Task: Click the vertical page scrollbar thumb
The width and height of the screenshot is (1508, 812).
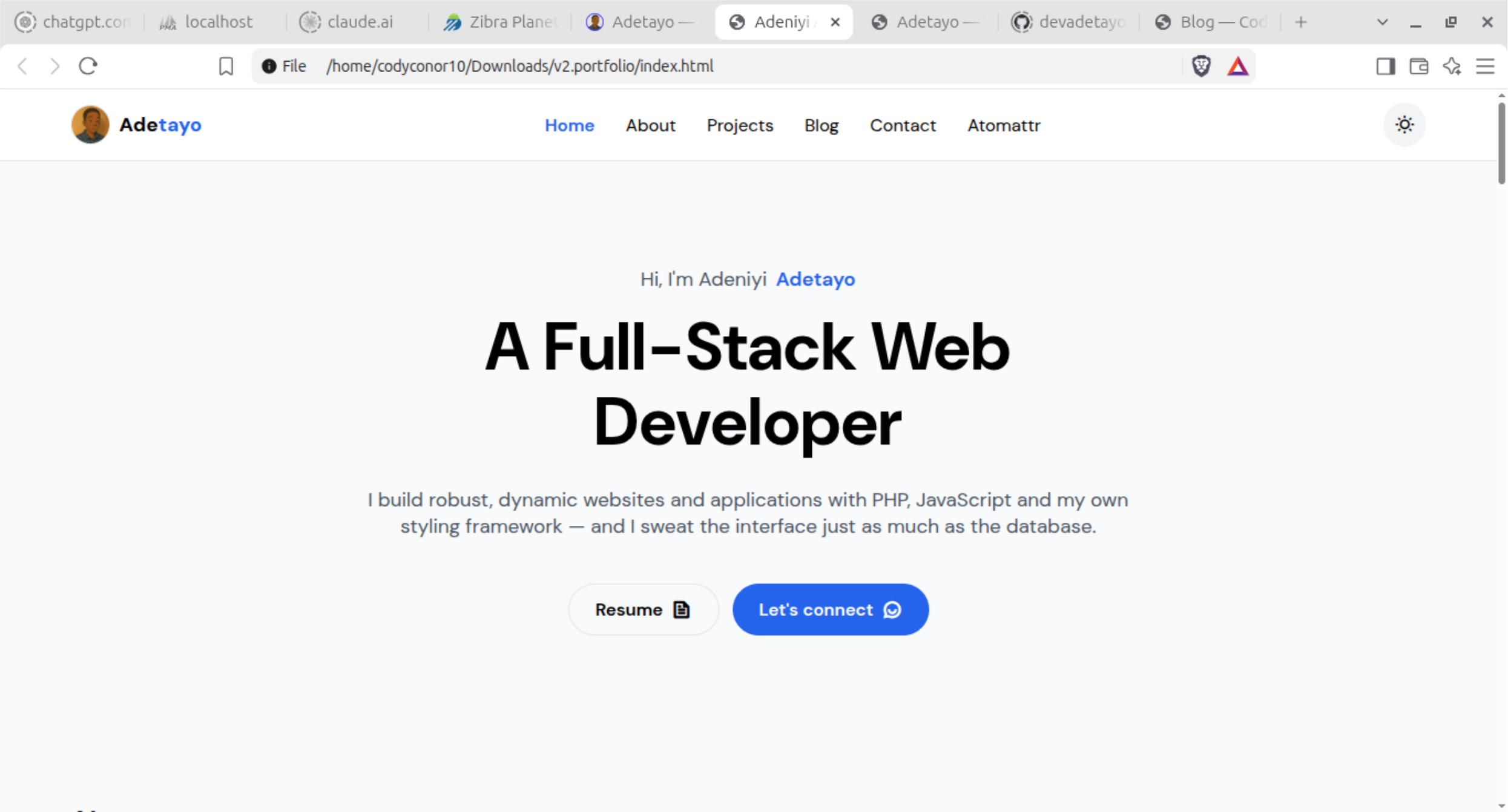Action: coord(1501,143)
